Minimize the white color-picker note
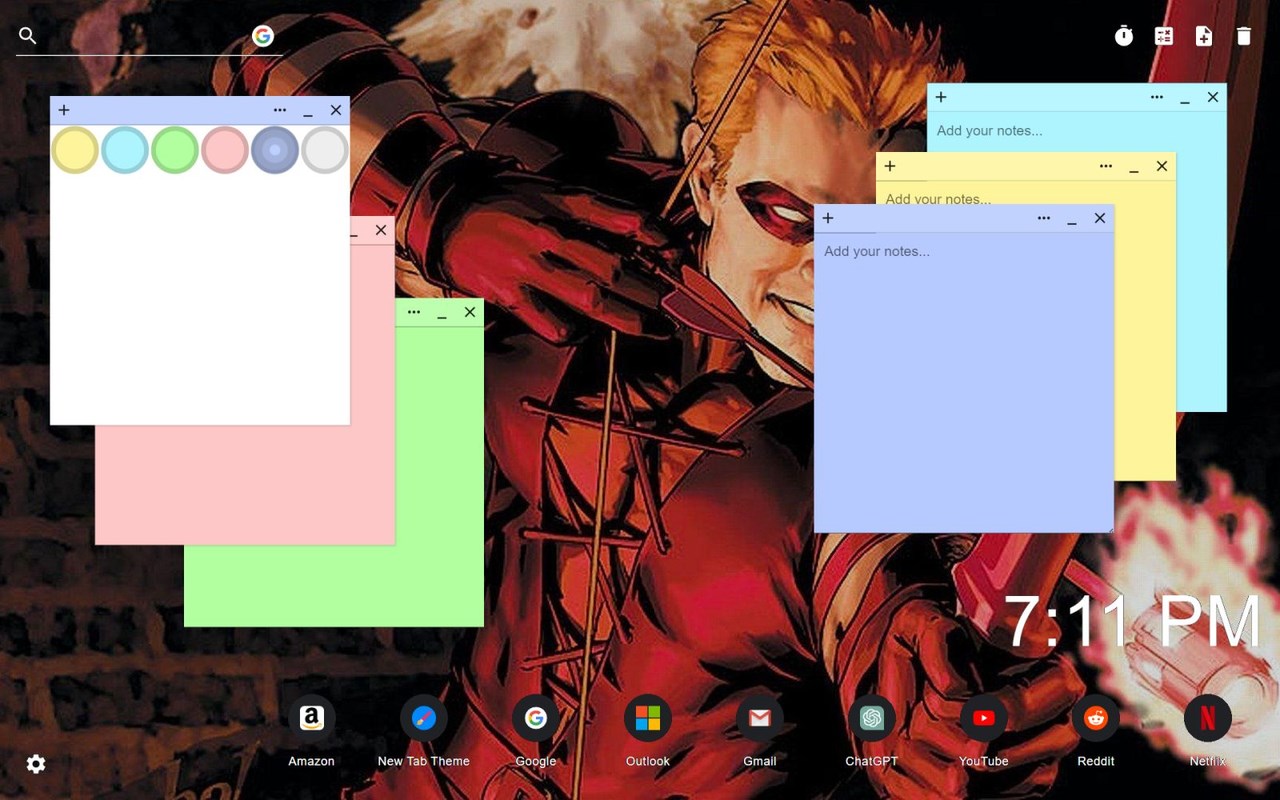This screenshot has width=1280, height=800. pos(308,111)
